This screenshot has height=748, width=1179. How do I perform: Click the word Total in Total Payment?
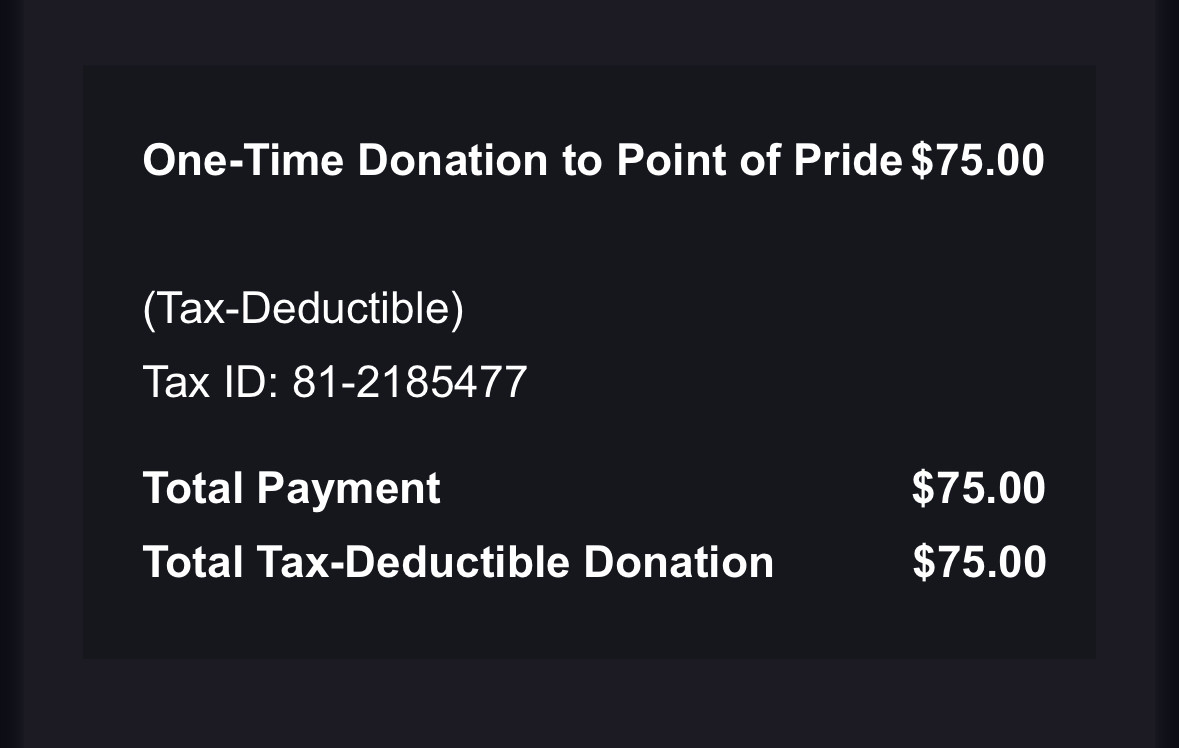[x=193, y=488]
